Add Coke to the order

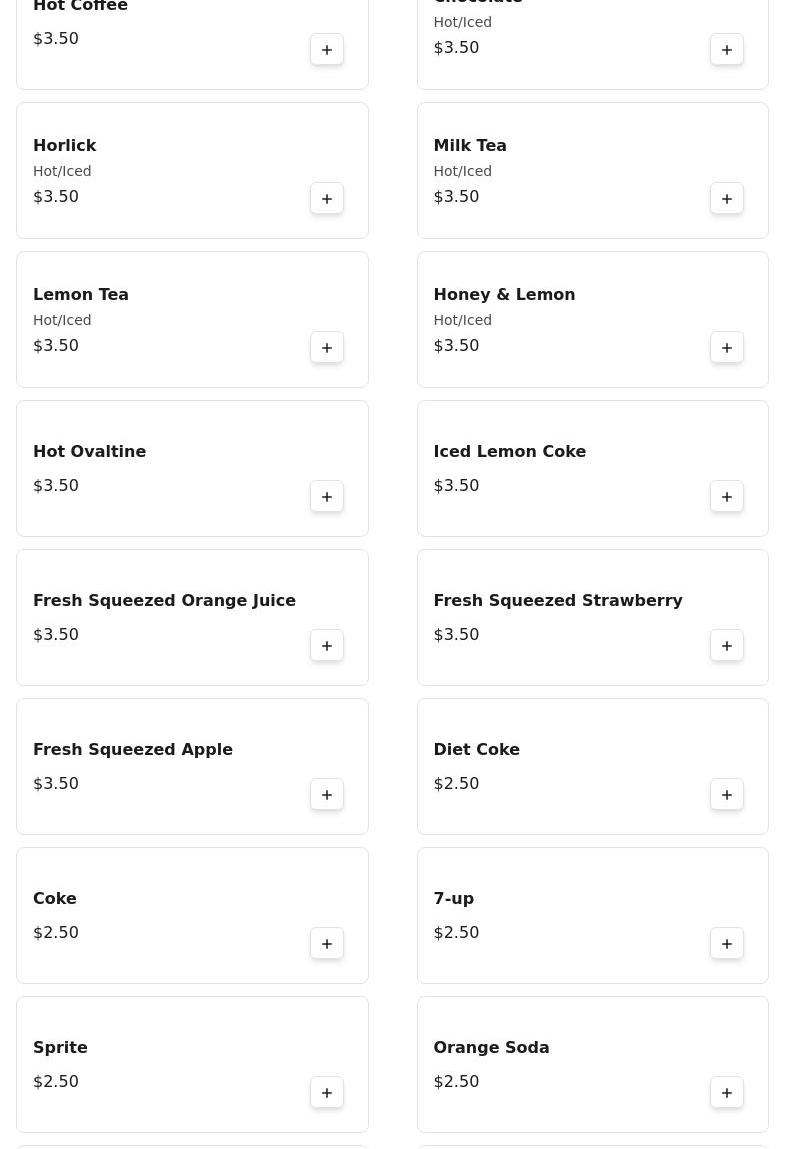tap(327, 944)
